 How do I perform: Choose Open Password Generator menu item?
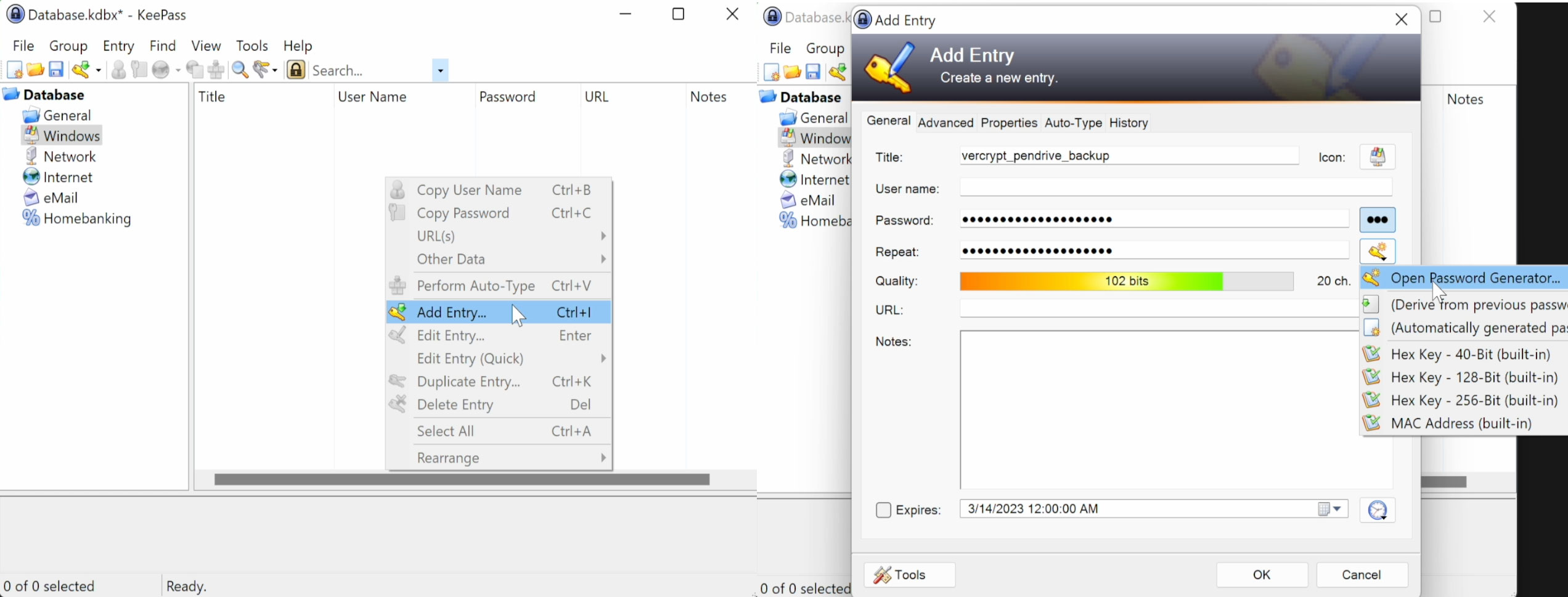click(x=1464, y=278)
